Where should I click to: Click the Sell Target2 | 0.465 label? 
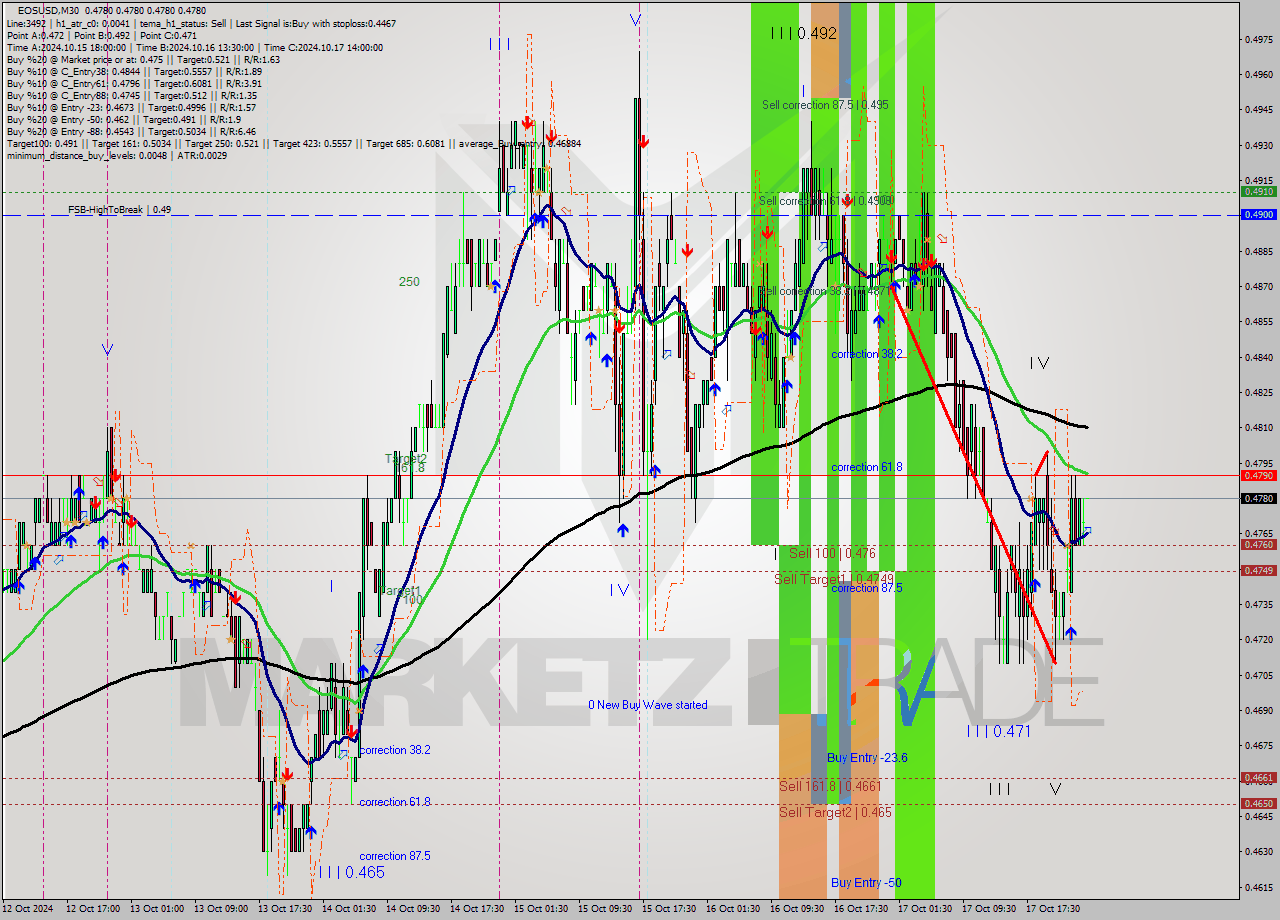click(835, 812)
